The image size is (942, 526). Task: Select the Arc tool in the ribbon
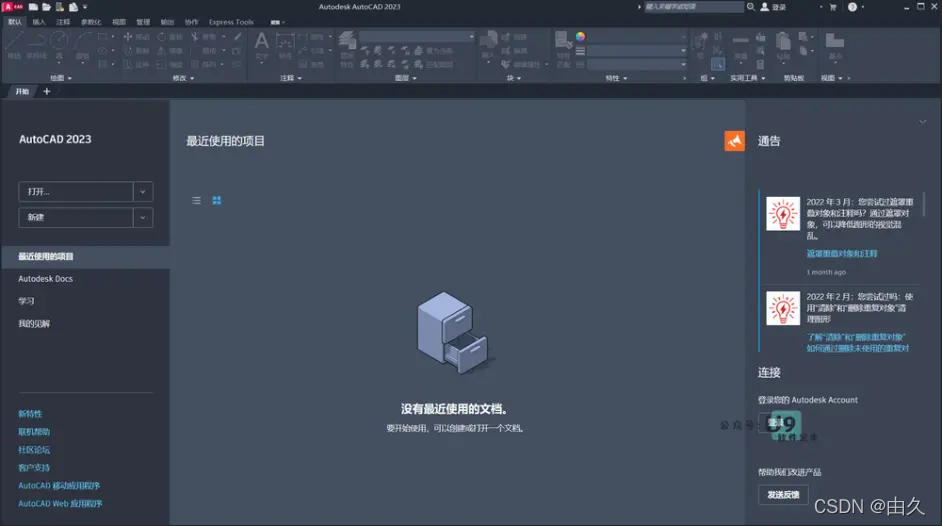82,44
